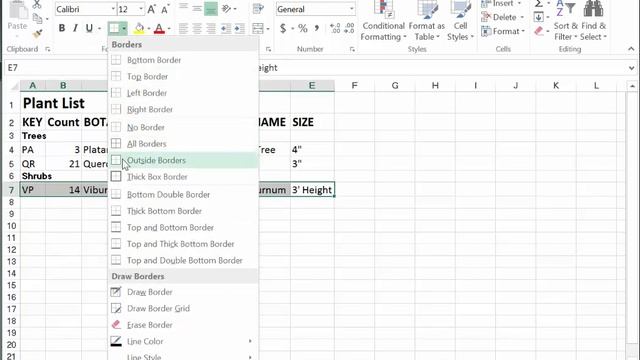Choose Outside Borders option
This screenshot has height=360, width=640.
coord(183,160)
